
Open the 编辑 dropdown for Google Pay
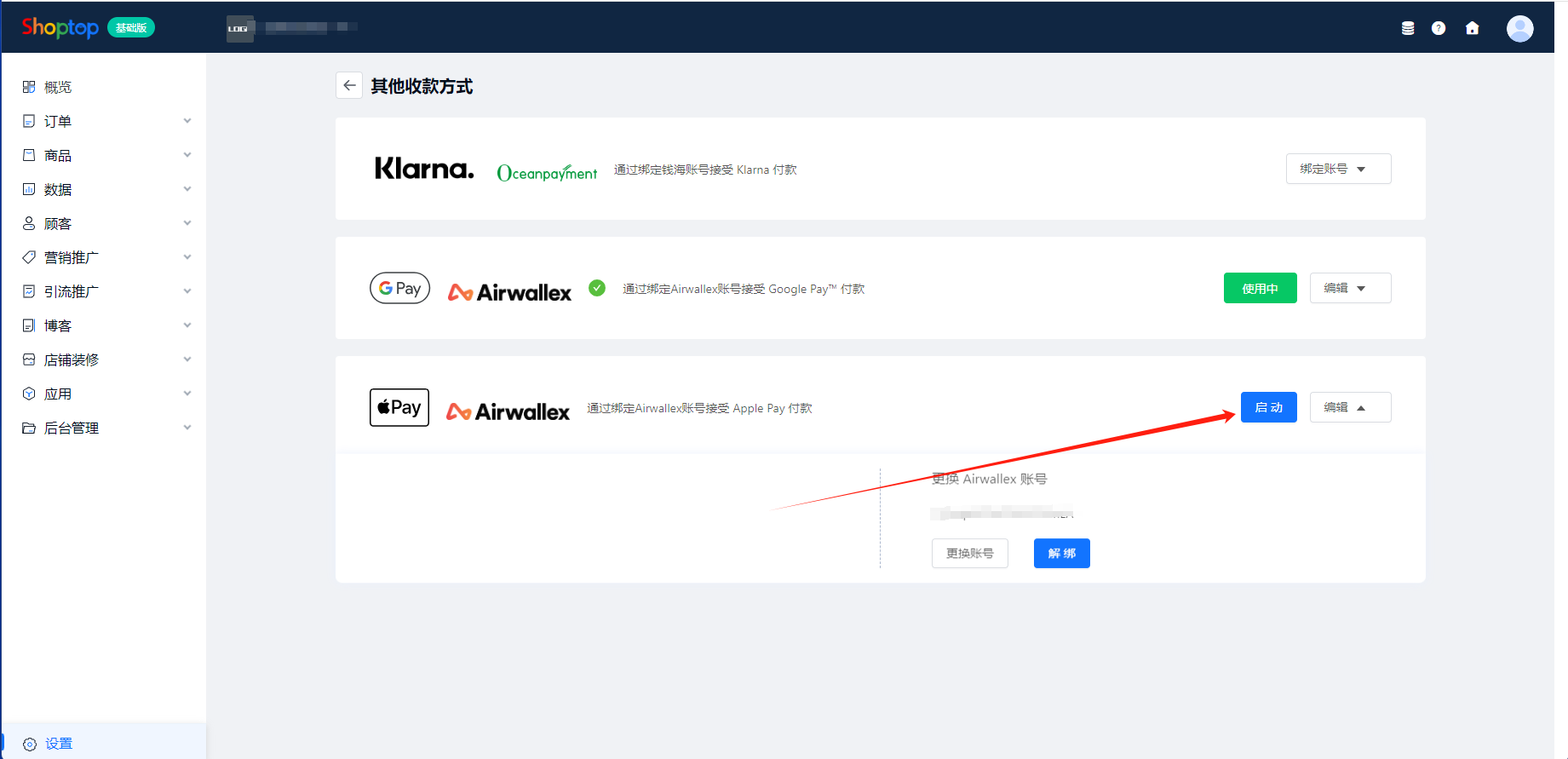(x=1350, y=288)
